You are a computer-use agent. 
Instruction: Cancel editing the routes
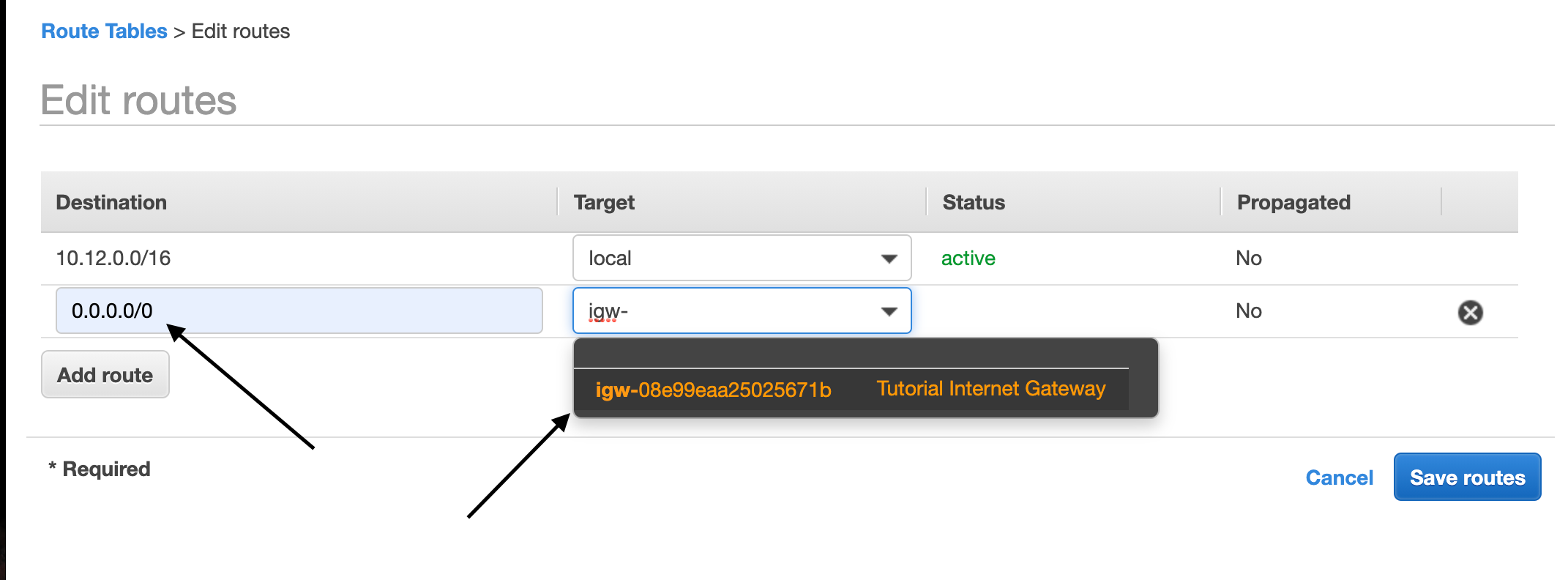click(1339, 477)
